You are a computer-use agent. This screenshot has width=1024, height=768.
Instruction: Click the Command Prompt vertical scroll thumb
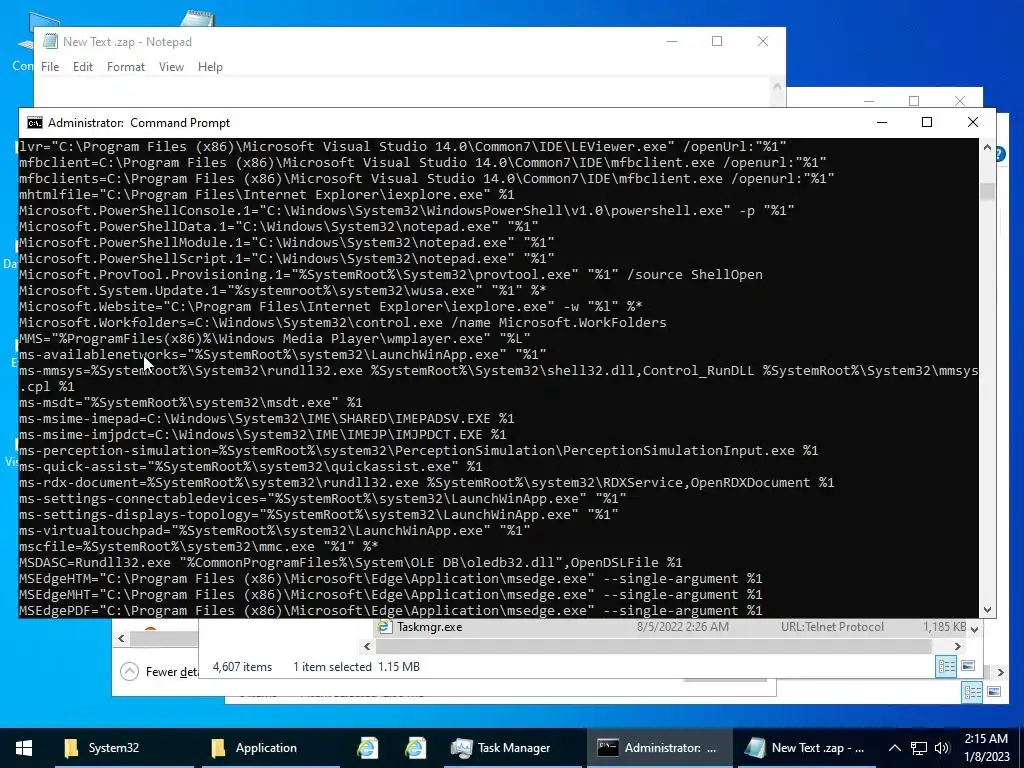(x=987, y=191)
